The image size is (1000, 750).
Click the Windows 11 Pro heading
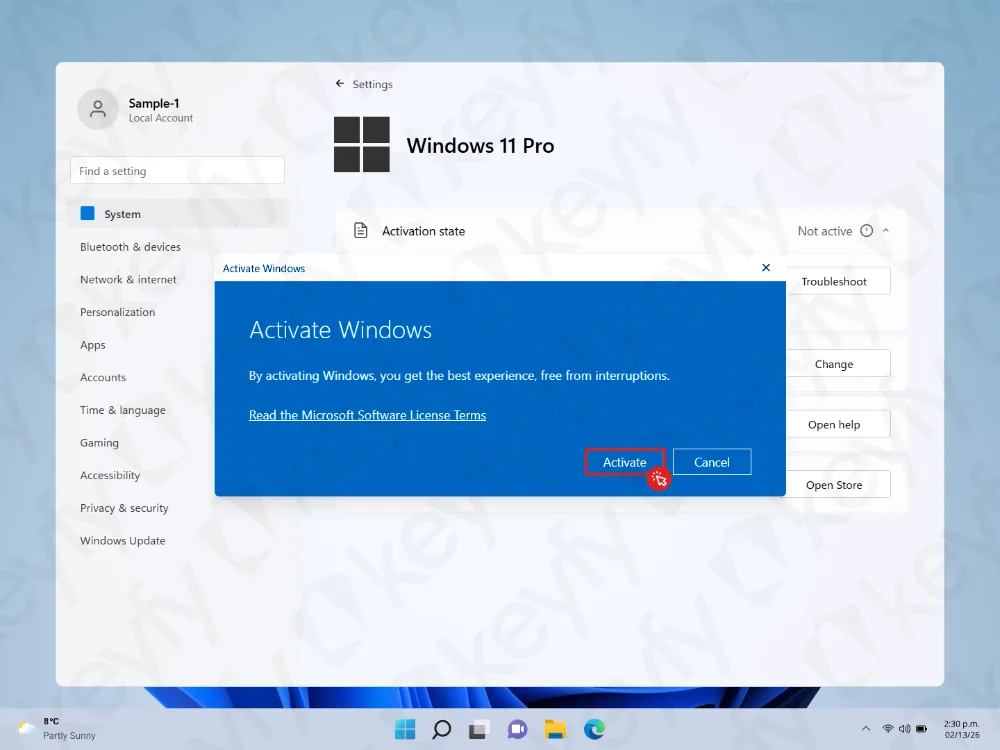pos(480,145)
